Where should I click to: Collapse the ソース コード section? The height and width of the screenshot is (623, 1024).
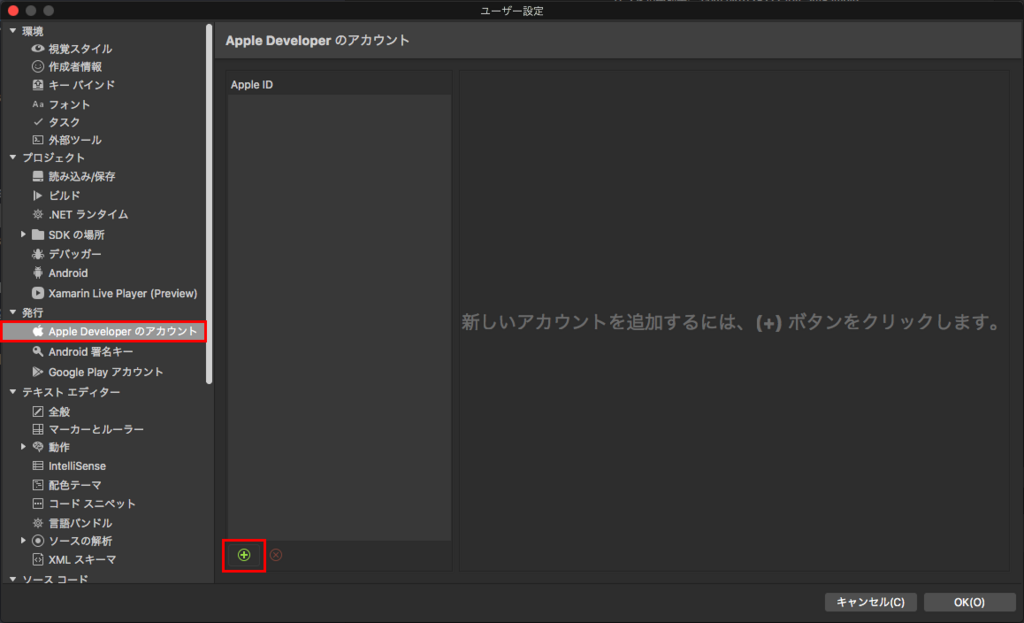[13, 579]
